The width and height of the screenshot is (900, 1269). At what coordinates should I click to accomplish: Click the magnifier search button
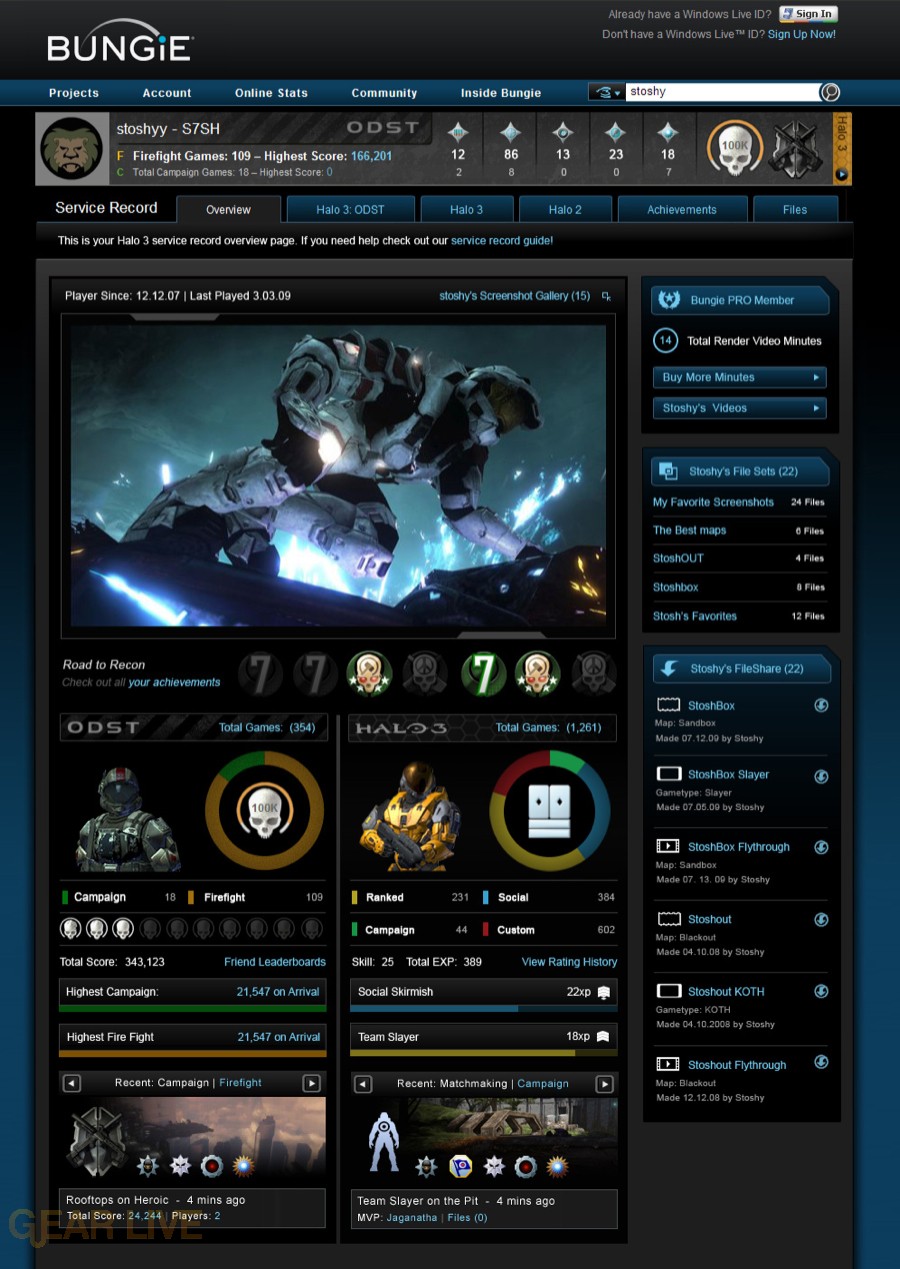830,92
